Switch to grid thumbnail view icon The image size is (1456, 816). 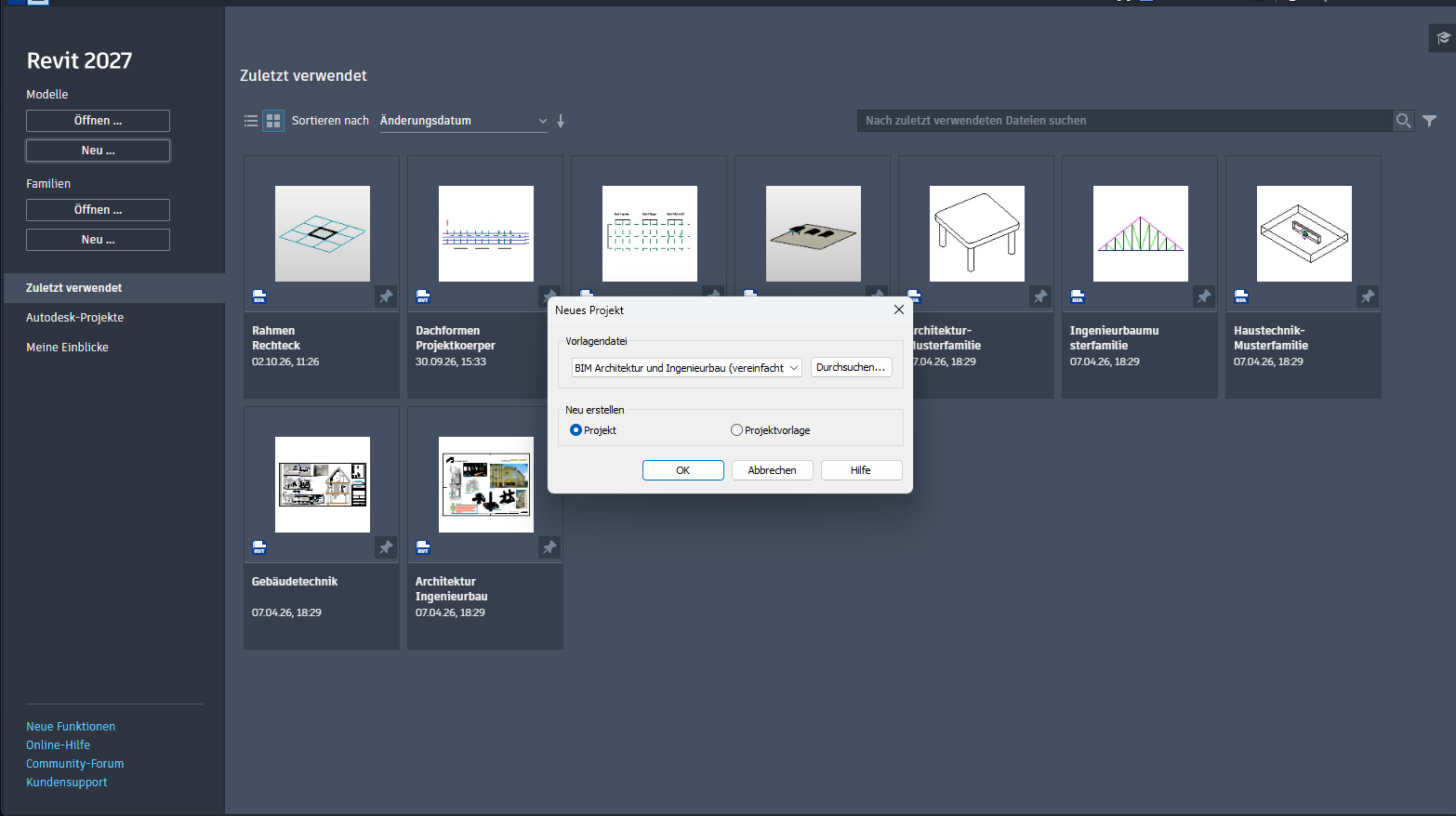(273, 121)
